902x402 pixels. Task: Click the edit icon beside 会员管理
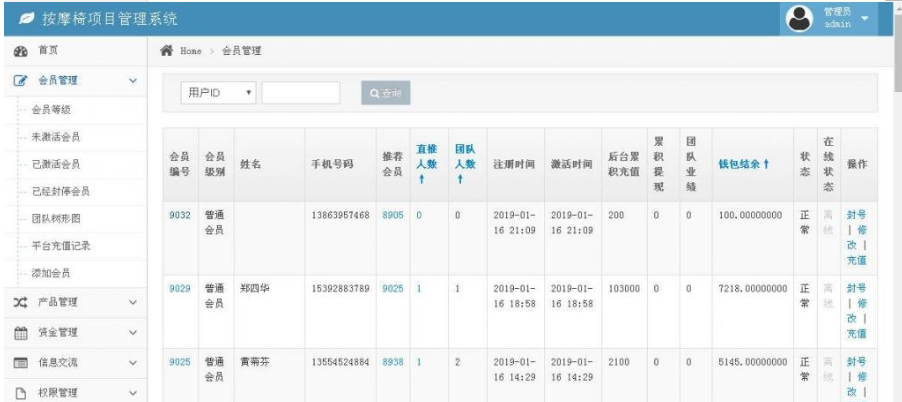coord(21,81)
